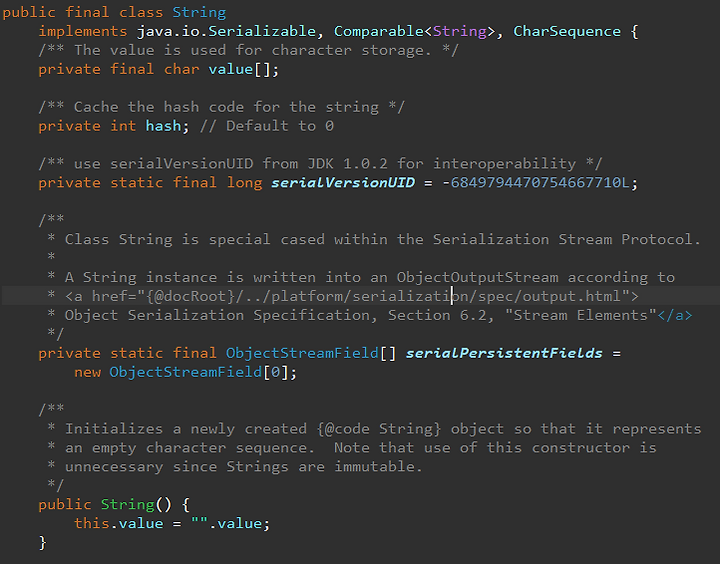Image resolution: width=720 pixels, height=564 pixels.
Task: Click CharSequence in the implements clause
Action: [x=567, y=31]
